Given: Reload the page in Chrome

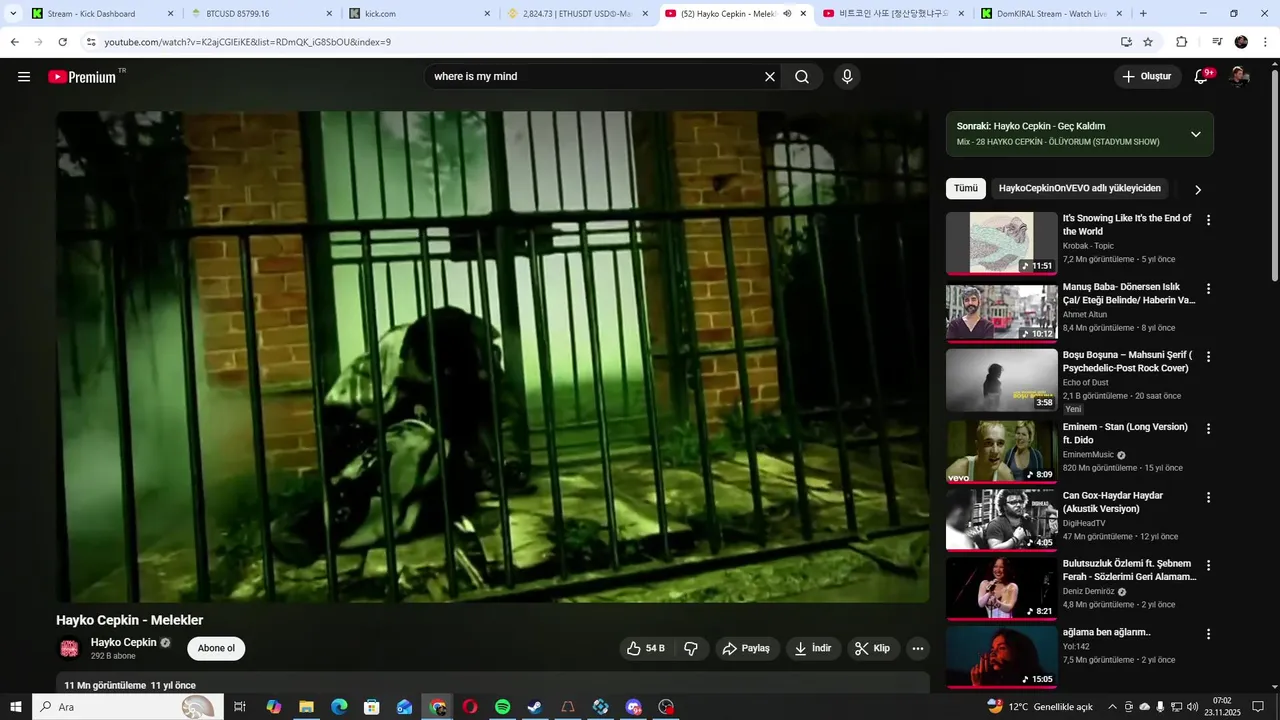Looking at the screenshot, I should [62, 42].
